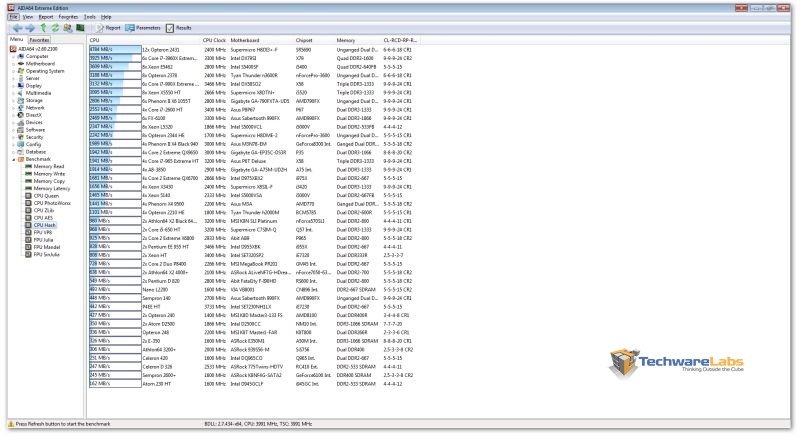Expand the Computer tree node arrow

point(14,57)
